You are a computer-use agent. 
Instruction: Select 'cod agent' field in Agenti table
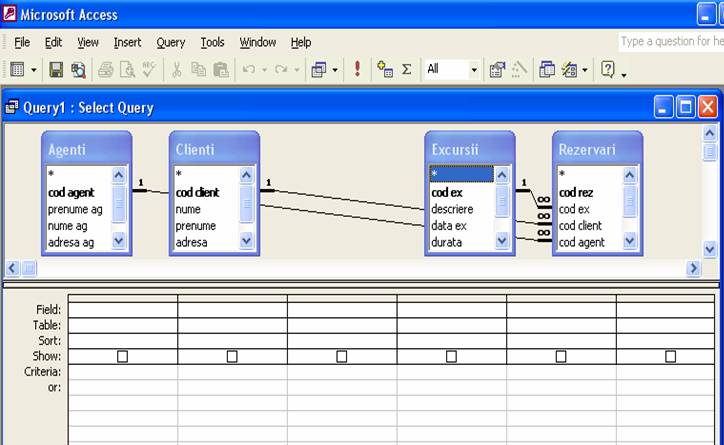[71, 193]
